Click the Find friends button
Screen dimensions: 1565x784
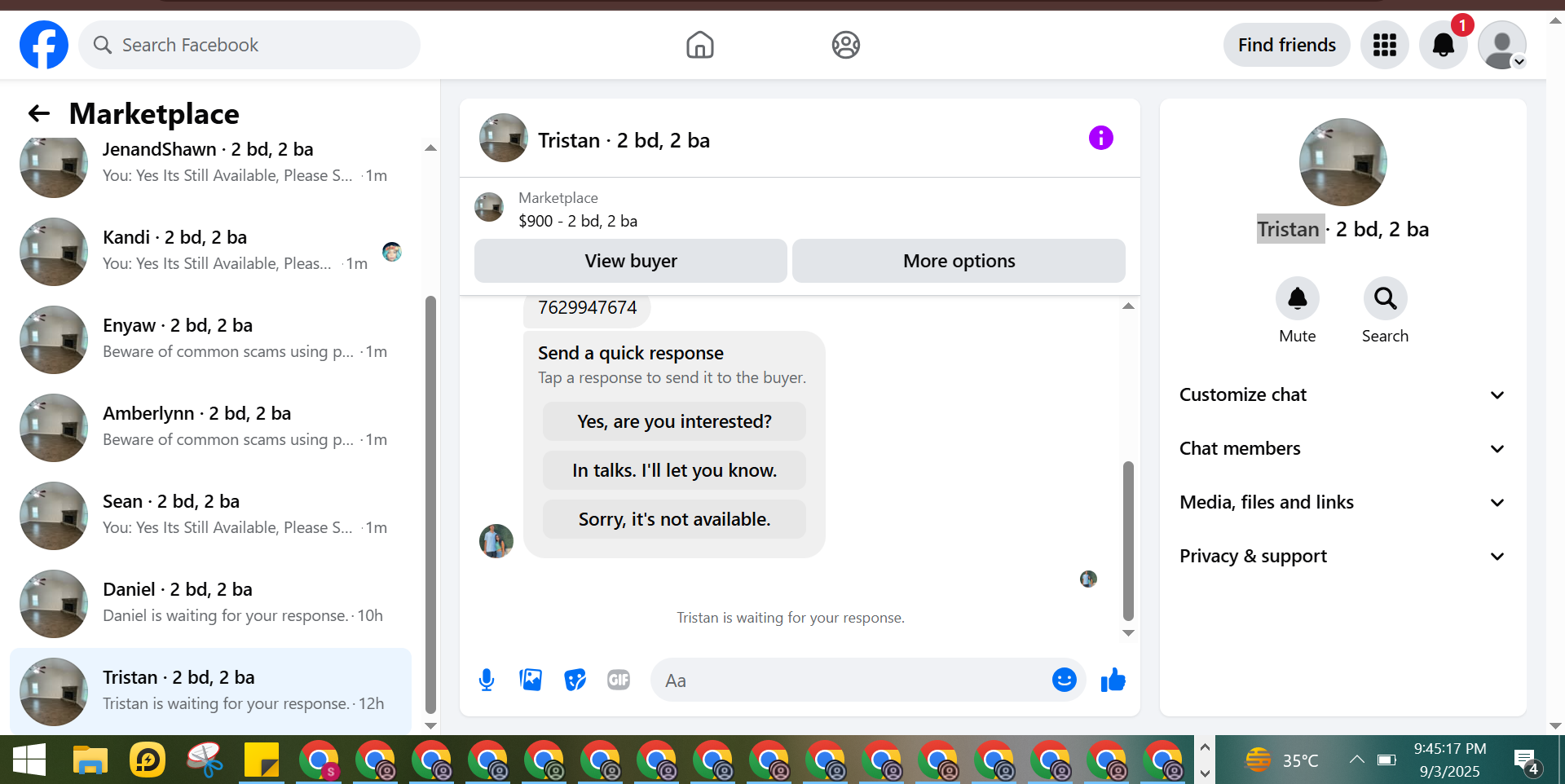pos(1287,45)
